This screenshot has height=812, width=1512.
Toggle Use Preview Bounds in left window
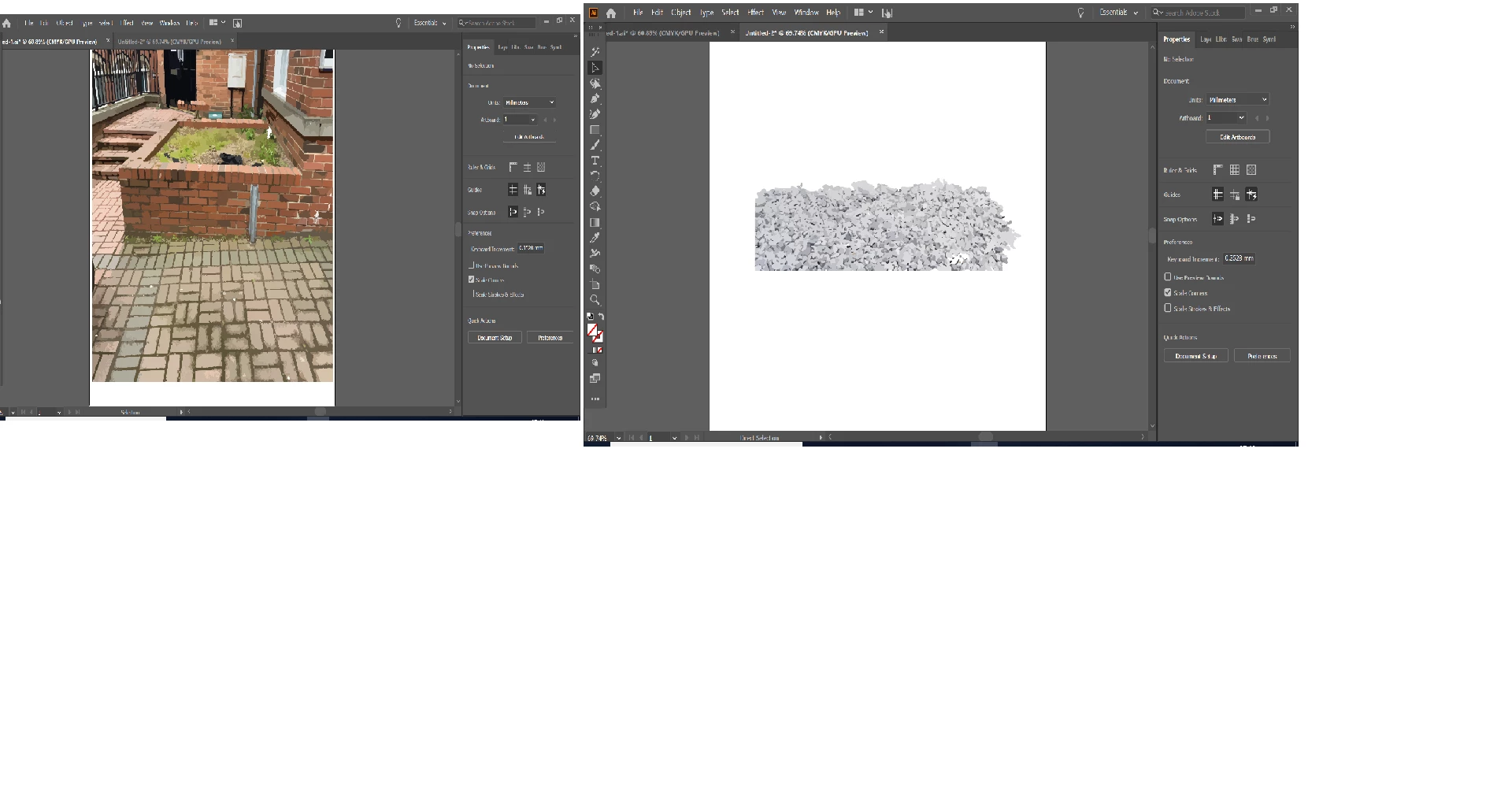tap(471, 265)
